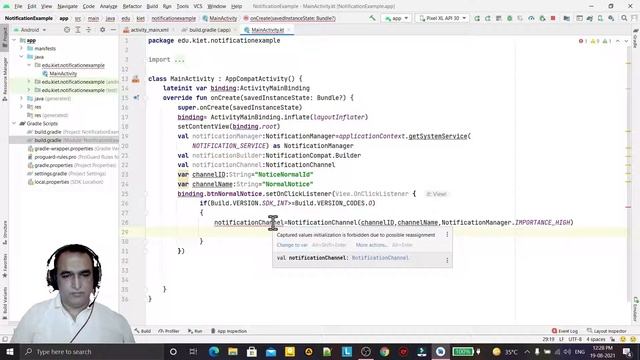Open the Run tool window button
Image resolution: width=640 pixels, height=360 pixels.
(195, 331)
